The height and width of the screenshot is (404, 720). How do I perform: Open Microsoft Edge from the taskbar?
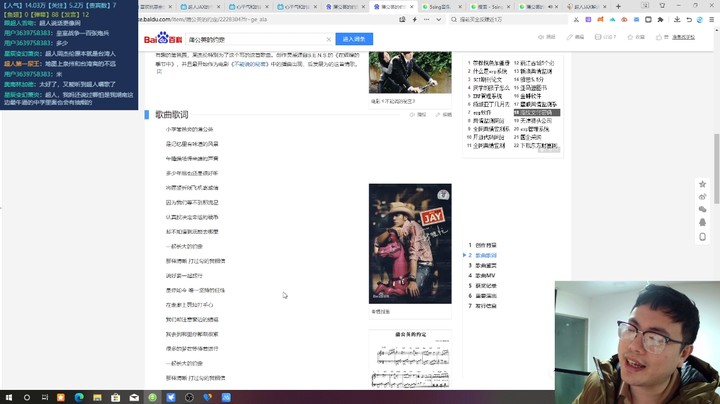(x=79, y=397)
